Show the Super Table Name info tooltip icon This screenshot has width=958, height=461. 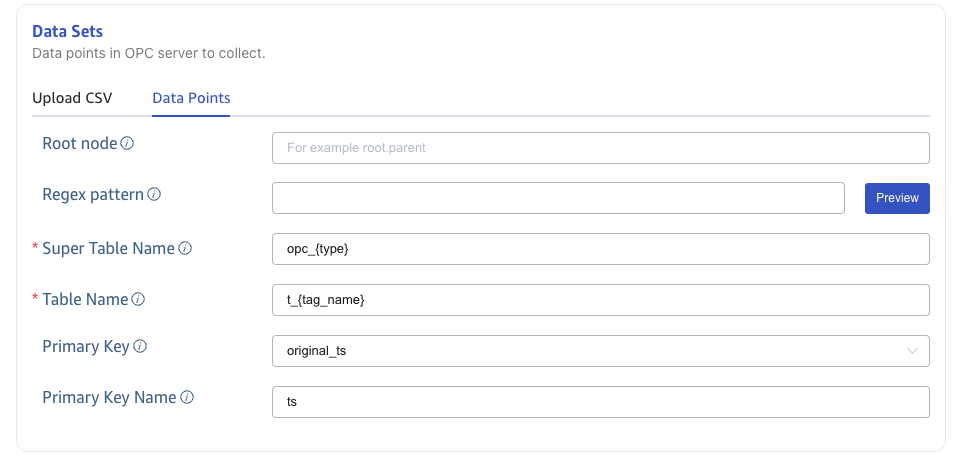185,248
